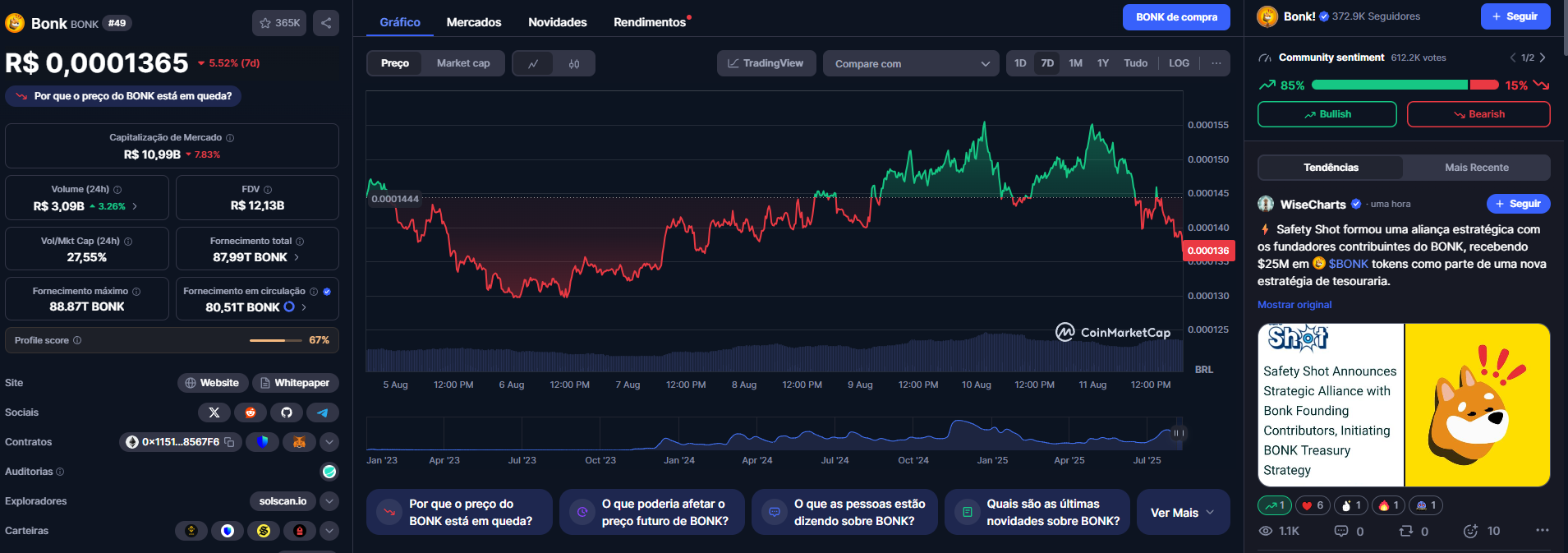Vote Bearish on community sentiment
The width and height of the screenshot is (1568, 553).
(x=1478, y=114)
